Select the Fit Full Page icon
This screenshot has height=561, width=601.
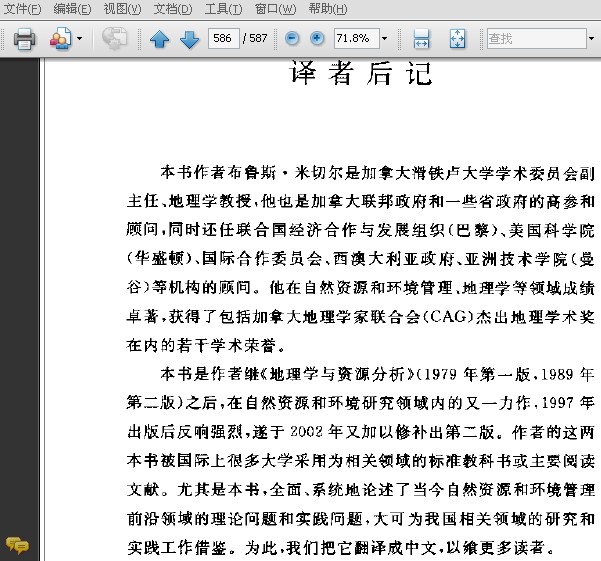pos(457,39)
